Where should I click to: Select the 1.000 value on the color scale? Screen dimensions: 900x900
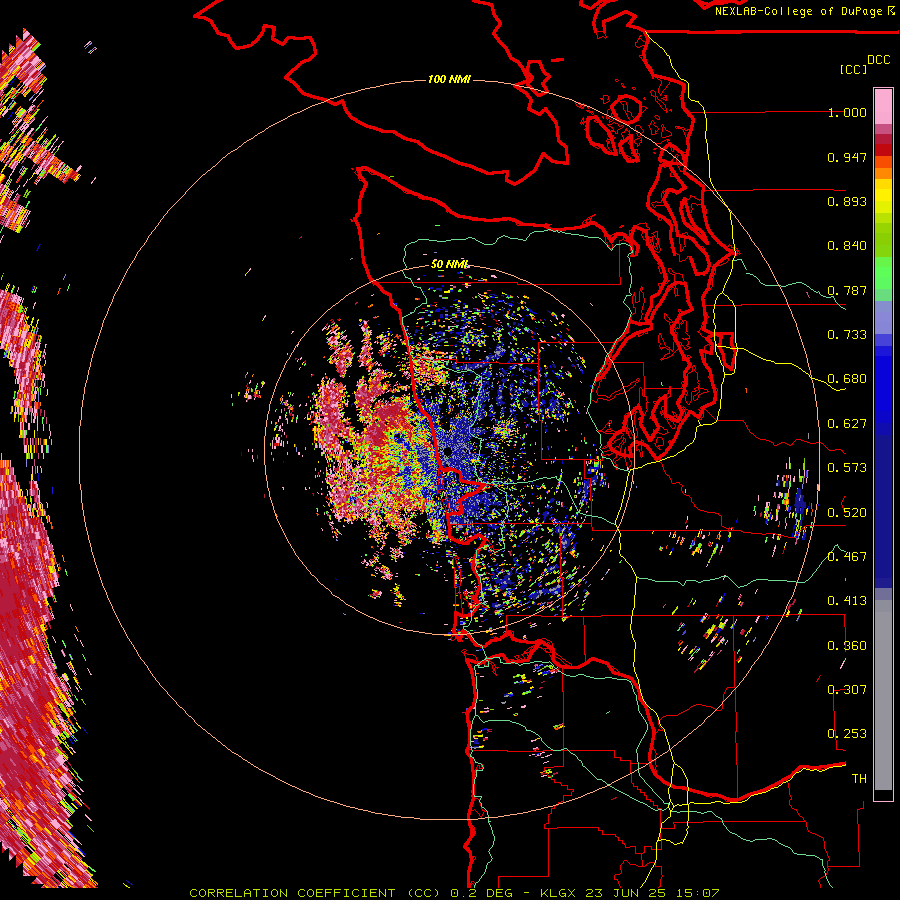pos(847,113)
